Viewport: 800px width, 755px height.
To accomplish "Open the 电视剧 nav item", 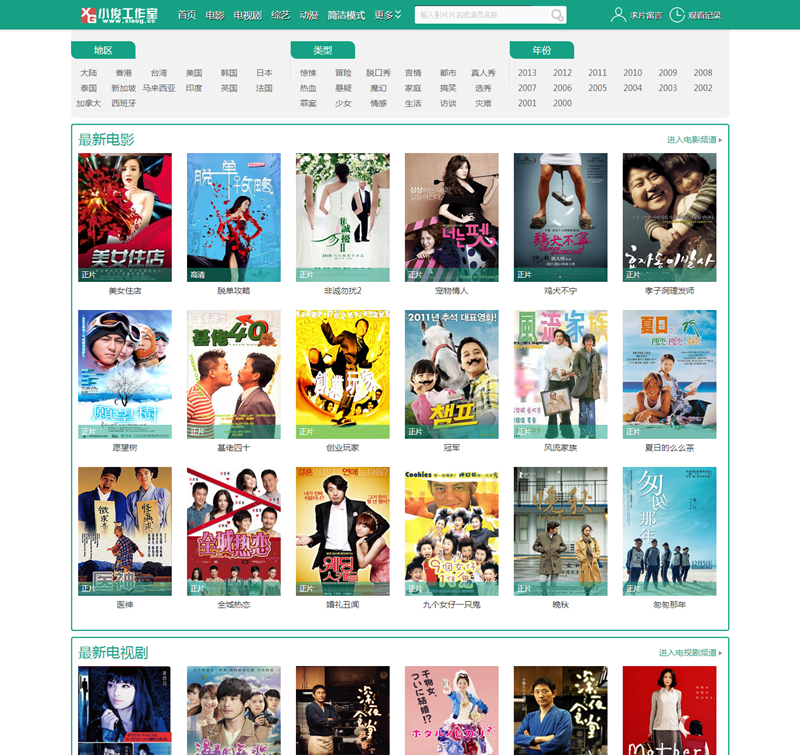I will (247, 15).
